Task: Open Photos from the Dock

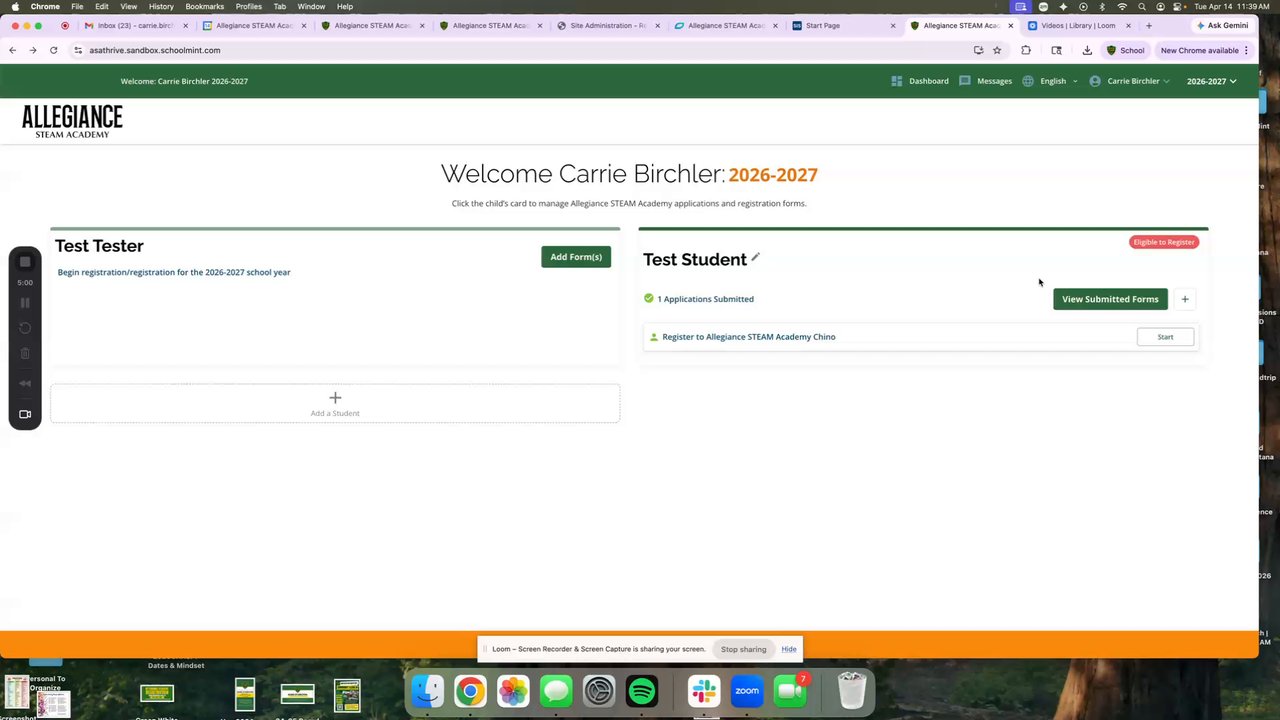Action: tap(513, 691)
